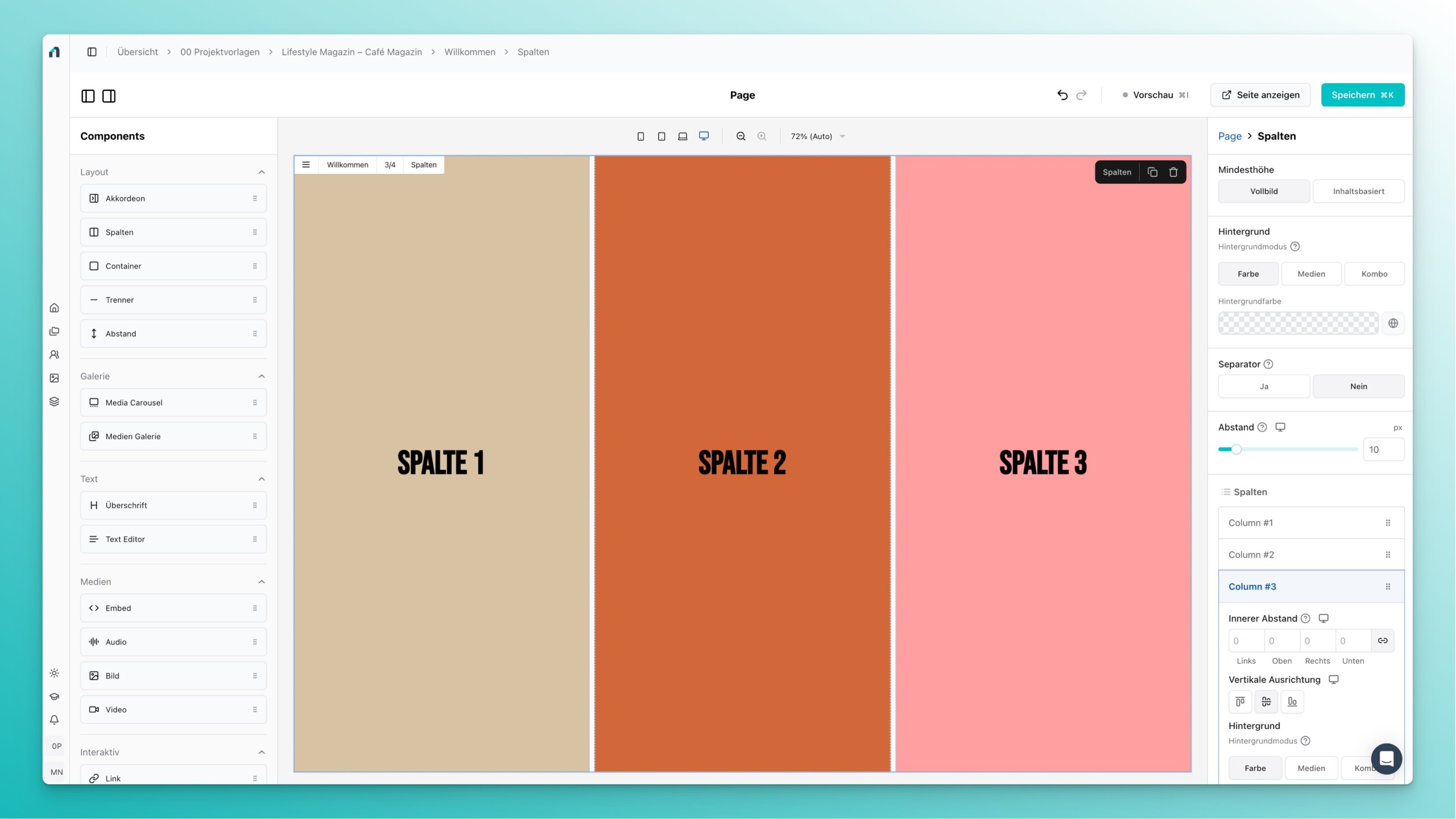Set Mindesthöhe to Inhaltsbasiert
Image resolution: width=1456 pixels, height=819 pixels.
click(1358, 192)
